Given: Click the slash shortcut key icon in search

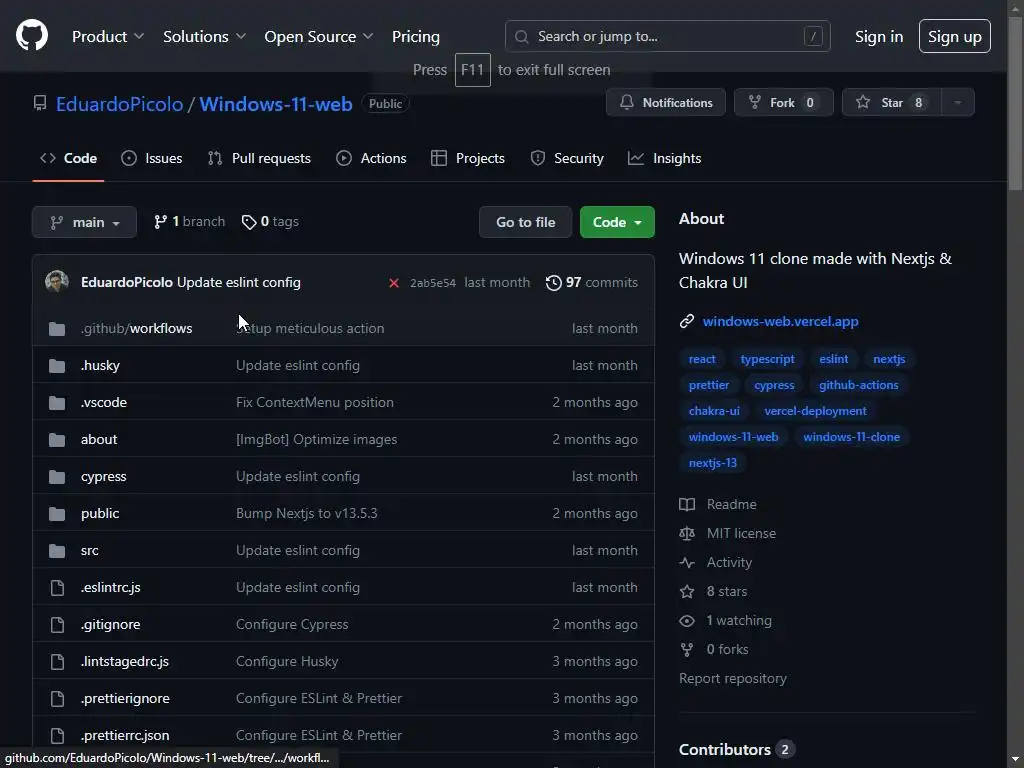Looking at the screenshot, I should [x=812, y=37].
